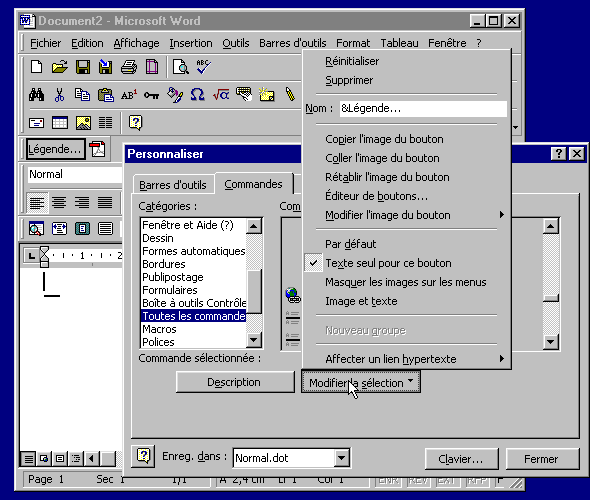Toggle Justify alignment
This screenshot has height=500, width=590.
(105, 203)
